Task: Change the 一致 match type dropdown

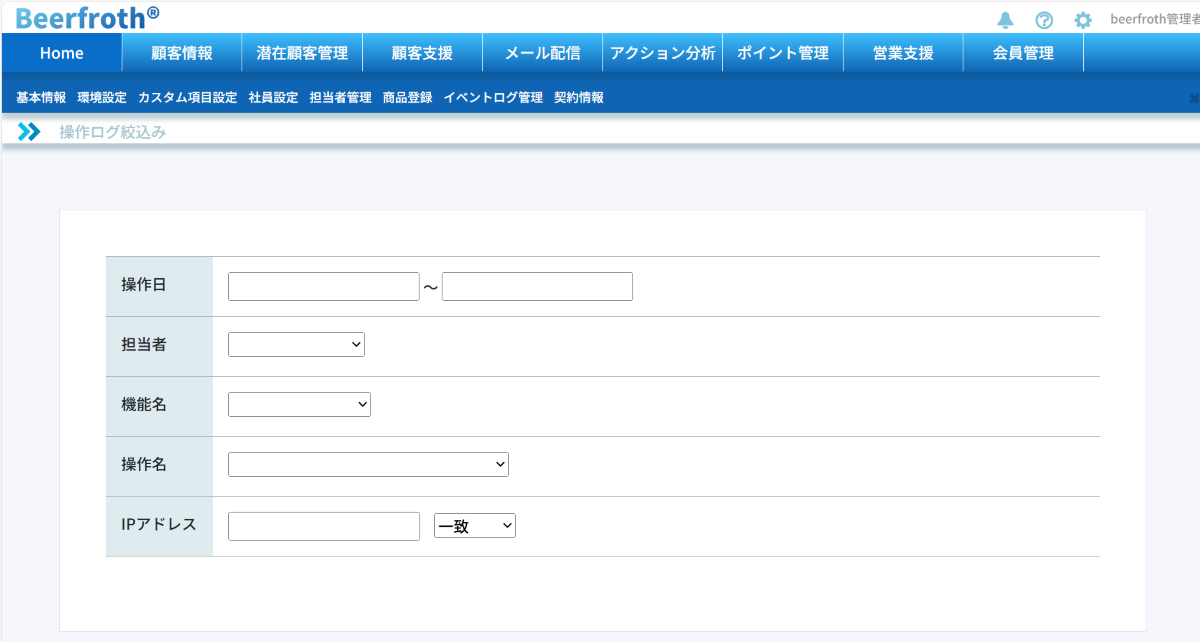Action: 474,526
